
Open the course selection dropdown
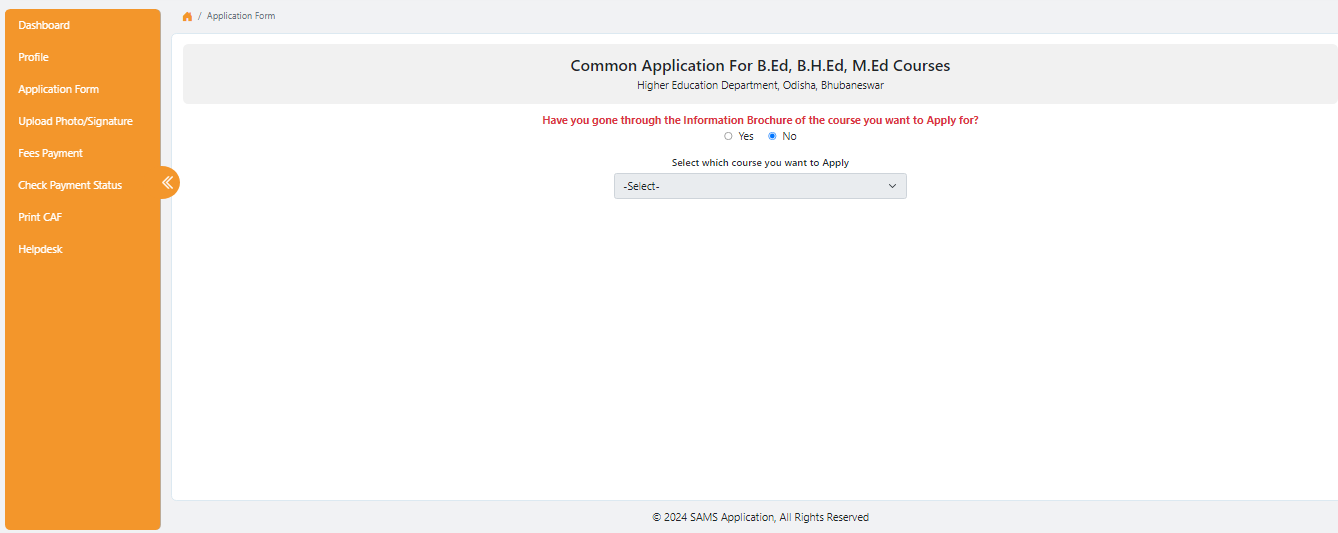tap(760, 186)
